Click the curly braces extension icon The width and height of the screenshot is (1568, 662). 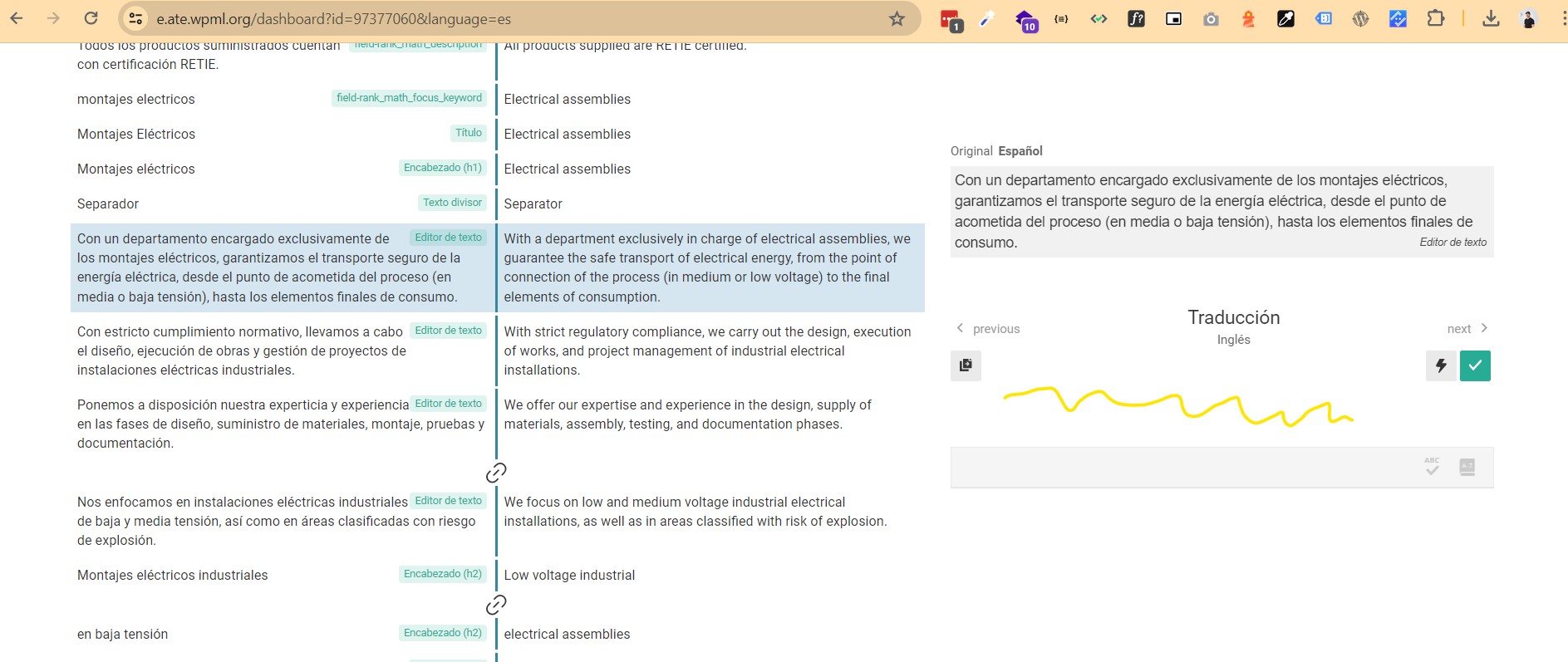pos(1061,18)
